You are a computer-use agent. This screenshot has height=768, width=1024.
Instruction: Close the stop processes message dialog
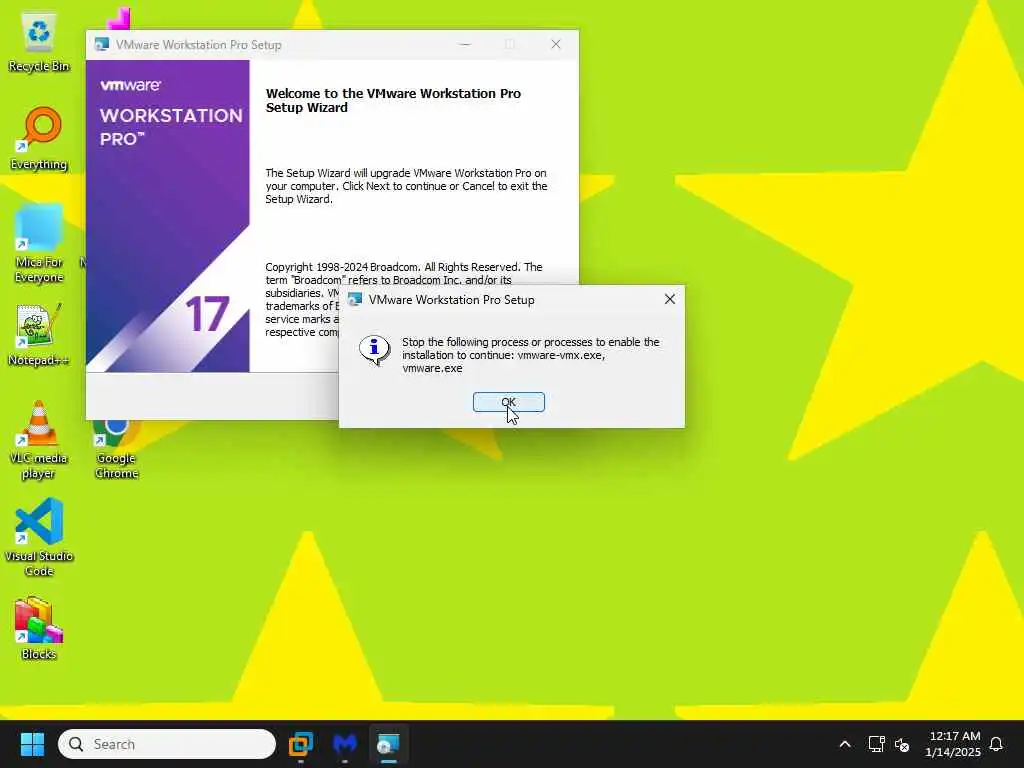click(669, 299)
